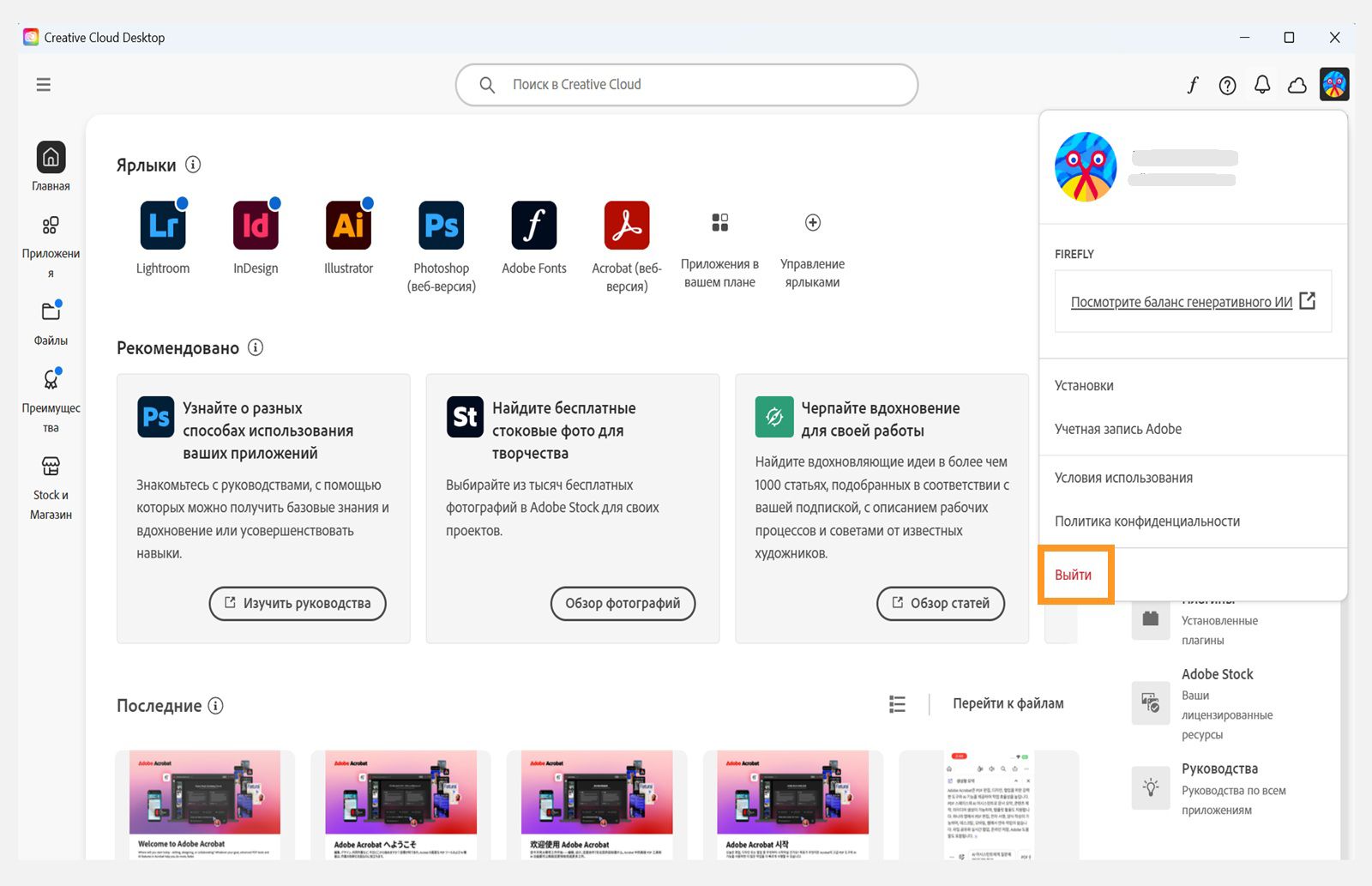Click the Узнайте о разных способах card title

point(268,431)
